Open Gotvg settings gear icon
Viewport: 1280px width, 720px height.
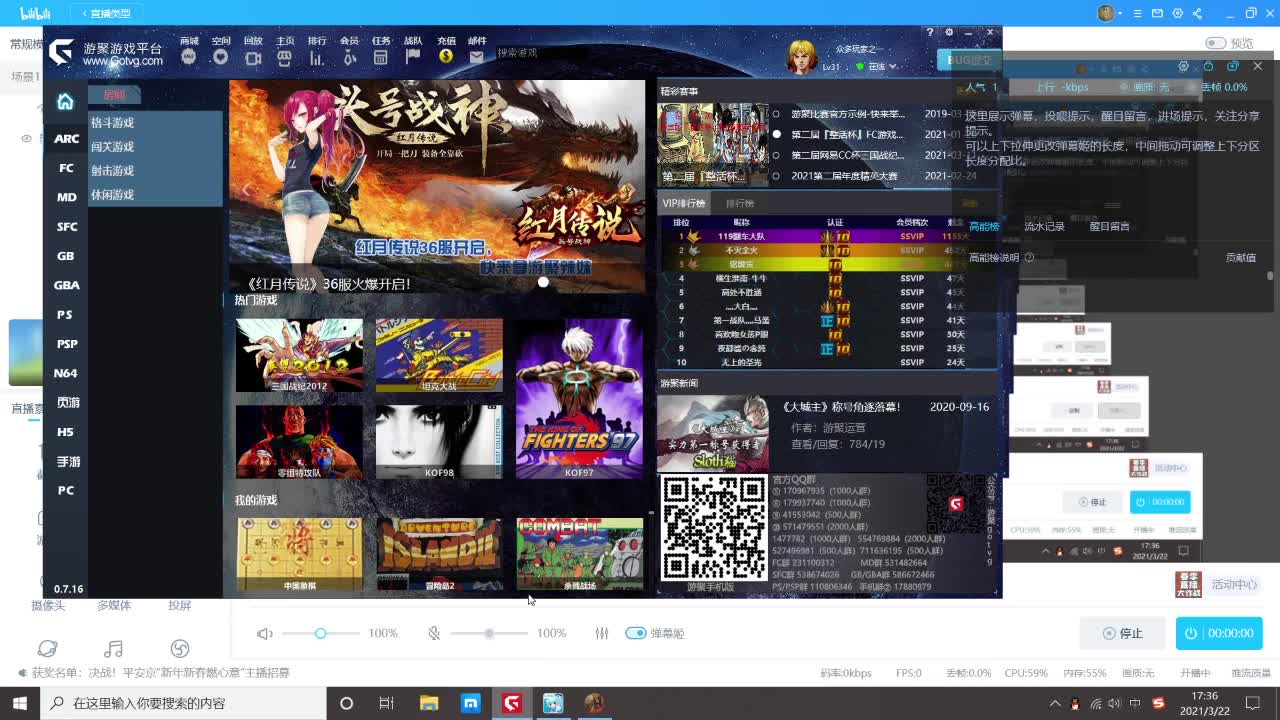[x=949, y=33]
